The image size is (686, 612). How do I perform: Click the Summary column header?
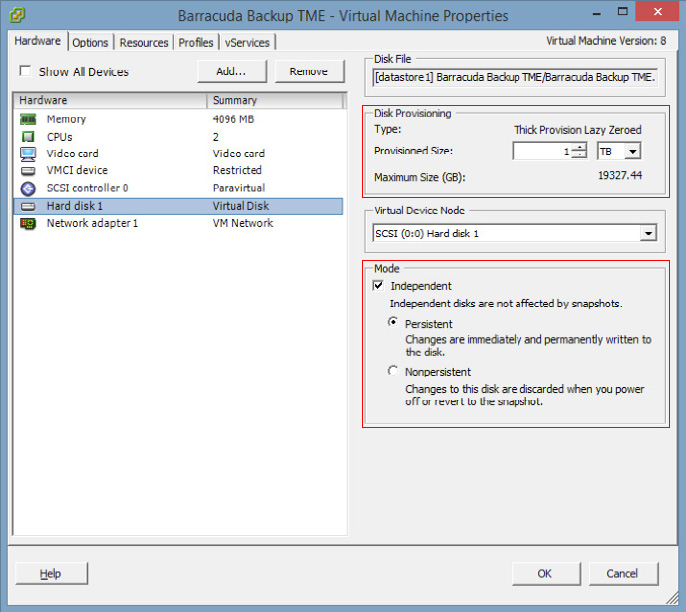coord(275,101)
